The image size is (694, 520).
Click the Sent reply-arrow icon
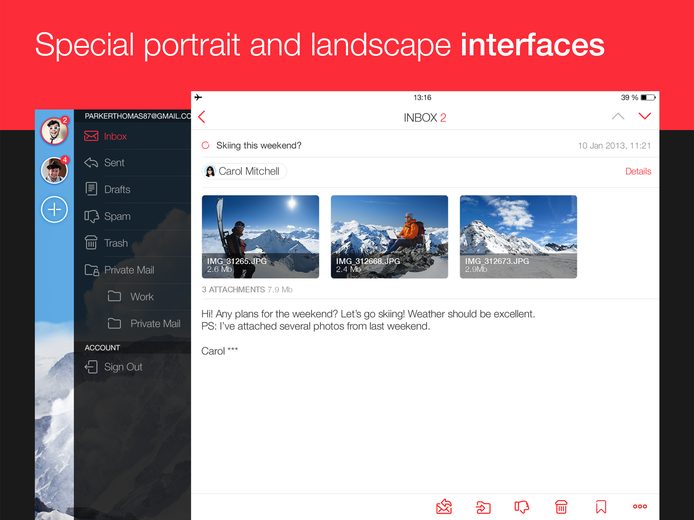(x=91, y=162)
